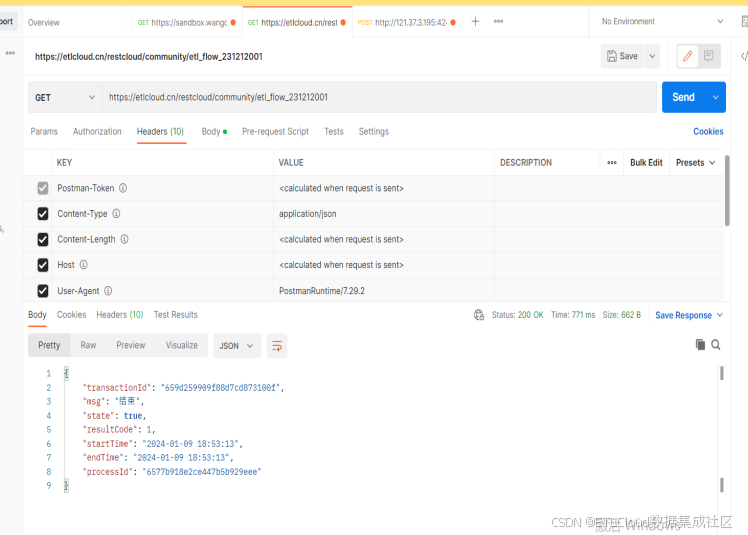Switch to sandbox.wangc GET request tab
Image resolution: width=748 pixels, height=535 pixels.
click(x=187, y=22)
